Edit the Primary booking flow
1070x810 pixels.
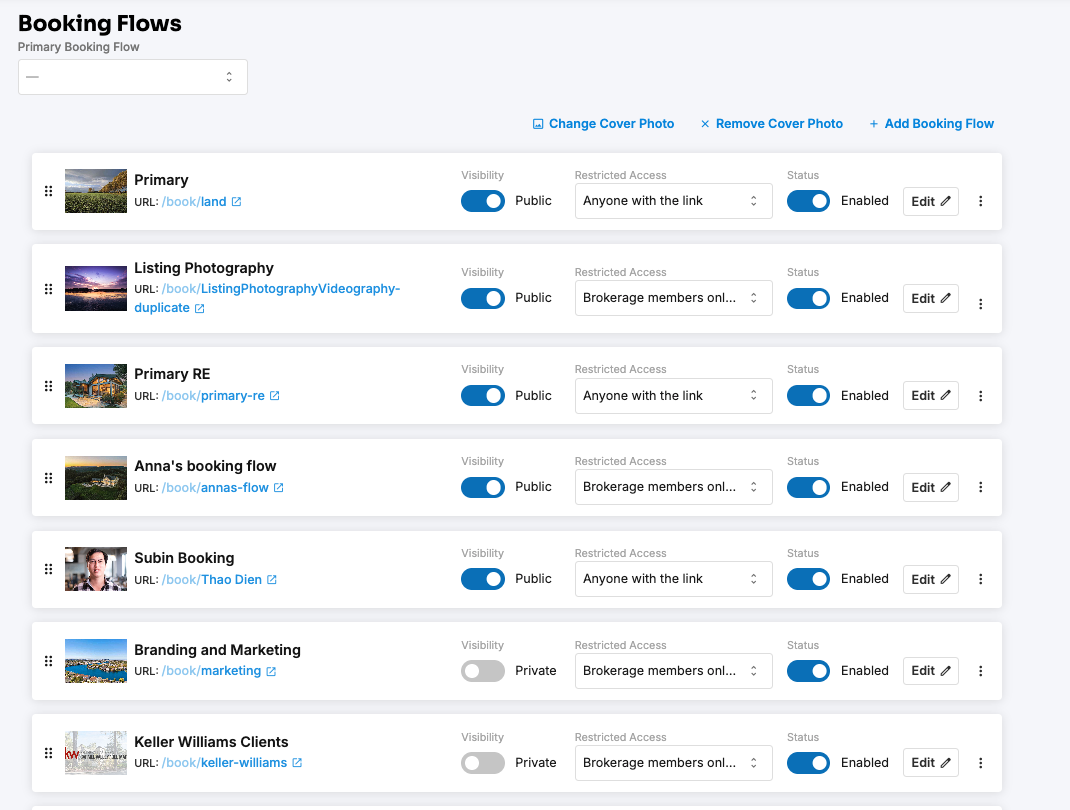click(x=931, y=201)
